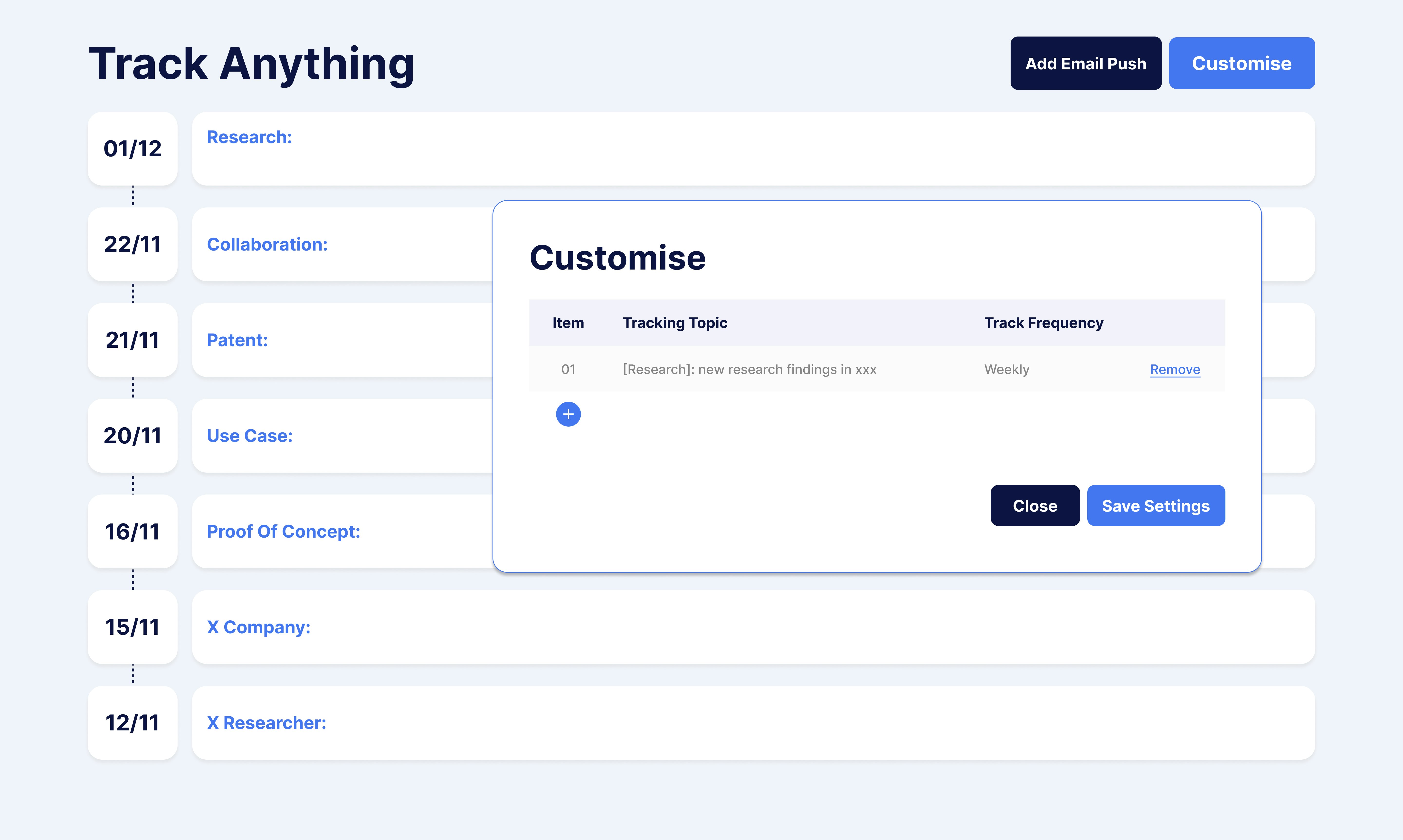Click the 21/11 timeline date
The width and height of the screenshot is (1403, 840).
[x=133, y=340]
